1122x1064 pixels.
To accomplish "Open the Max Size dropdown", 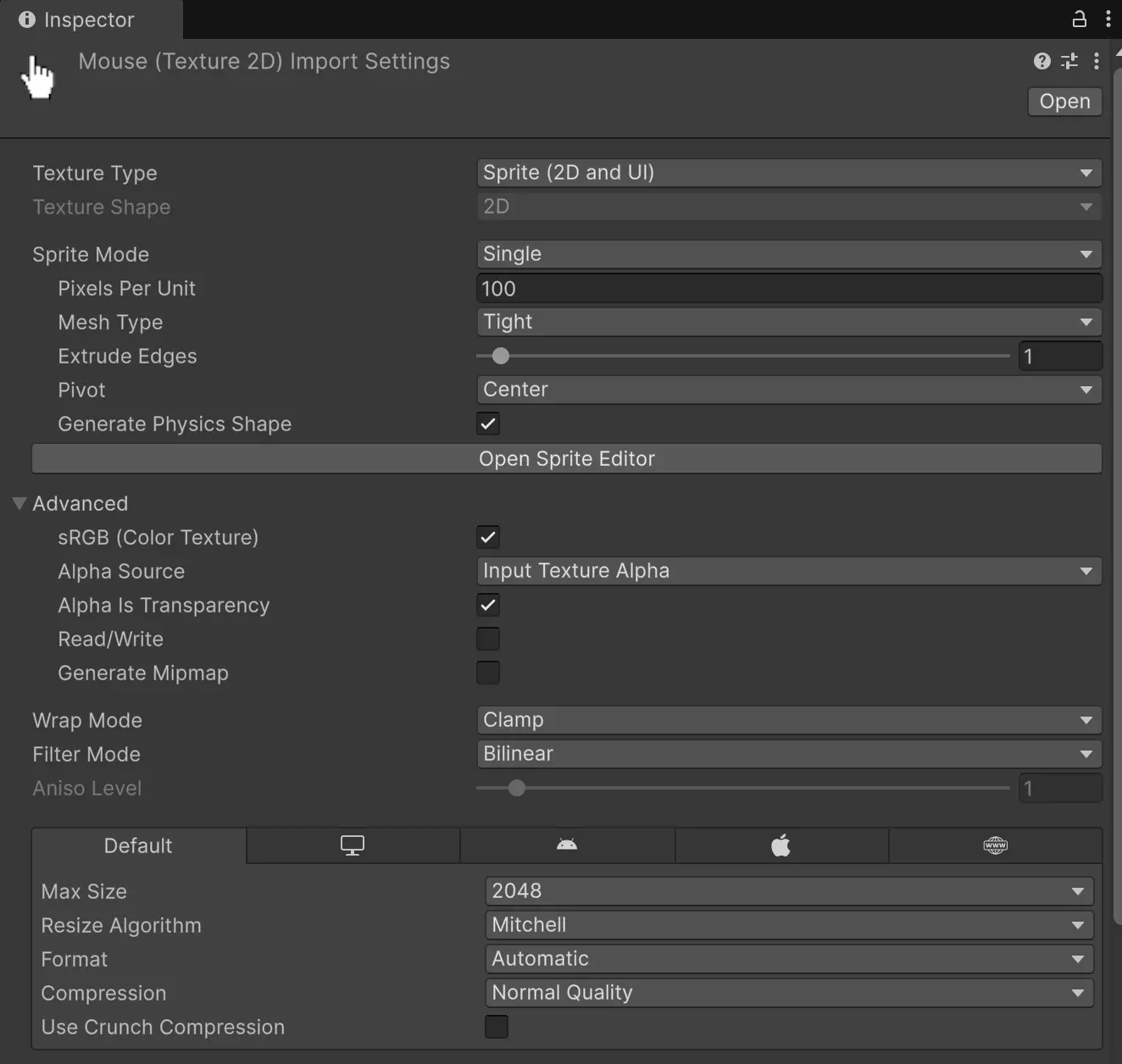I will point(789,891).
